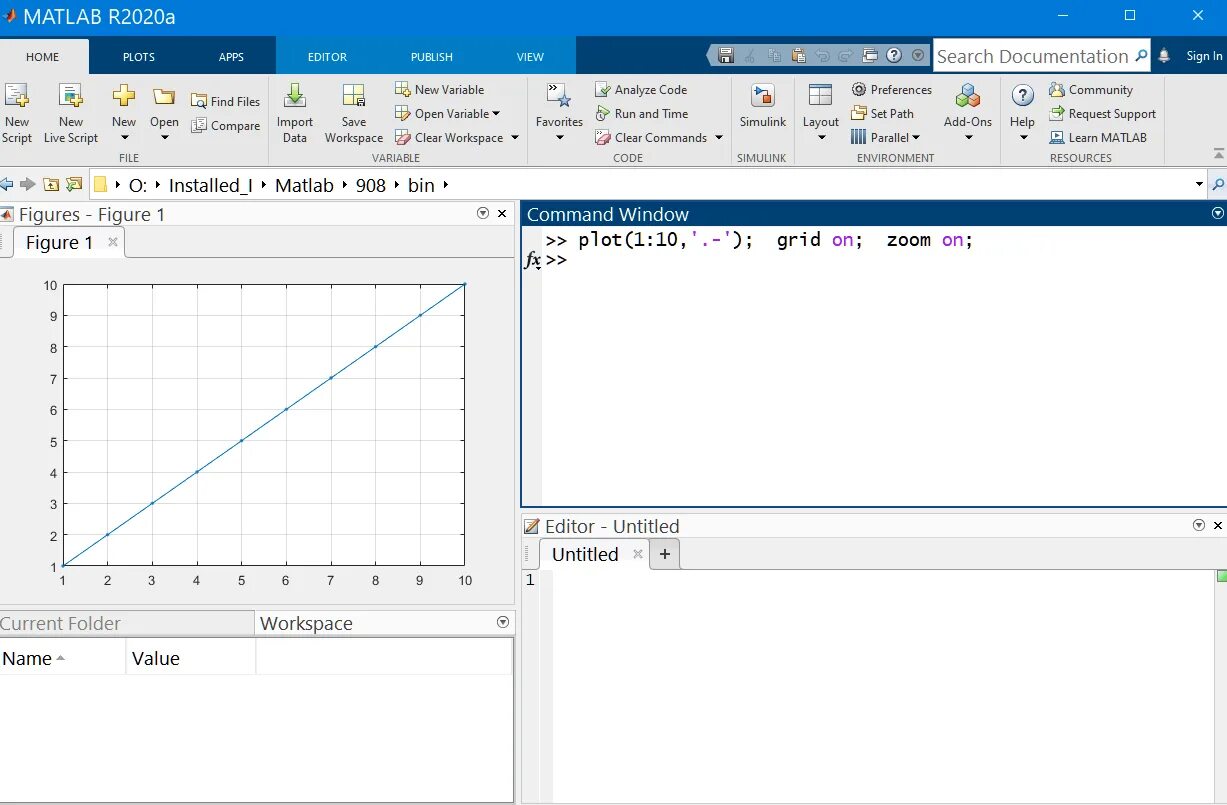Switch to the PLOTS tab
Screen dimensions: 1227x805
tap(139, 57)
